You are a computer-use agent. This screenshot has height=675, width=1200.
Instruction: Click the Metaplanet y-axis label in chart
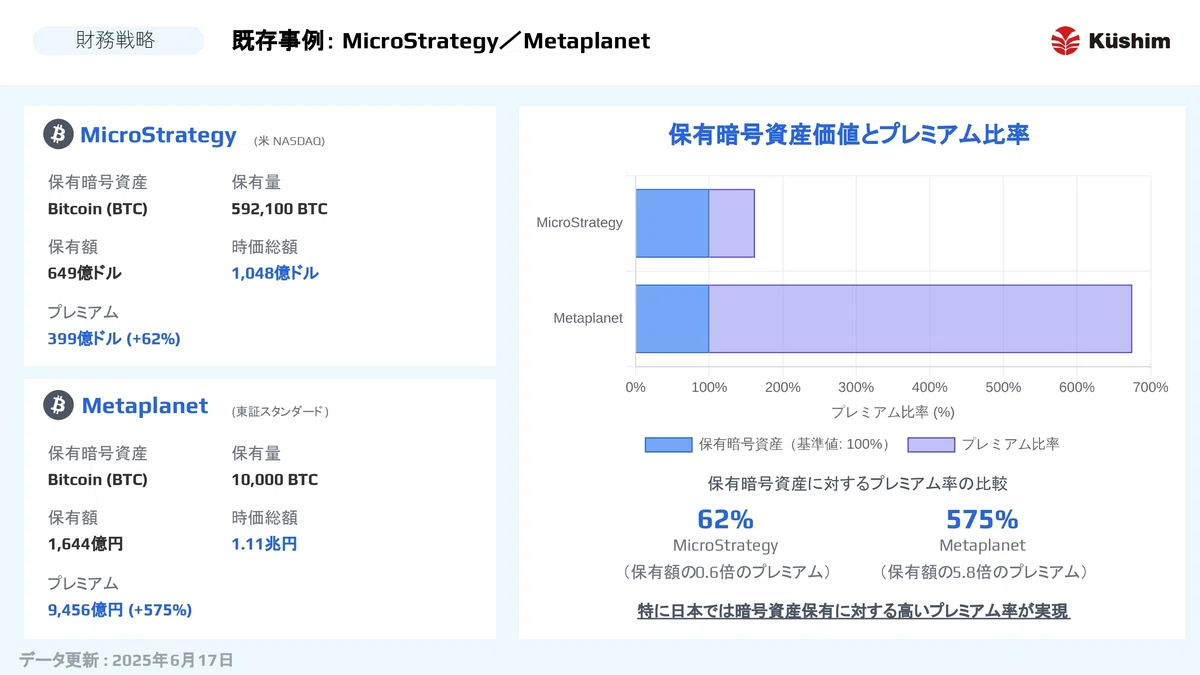[x=588, y=318]
